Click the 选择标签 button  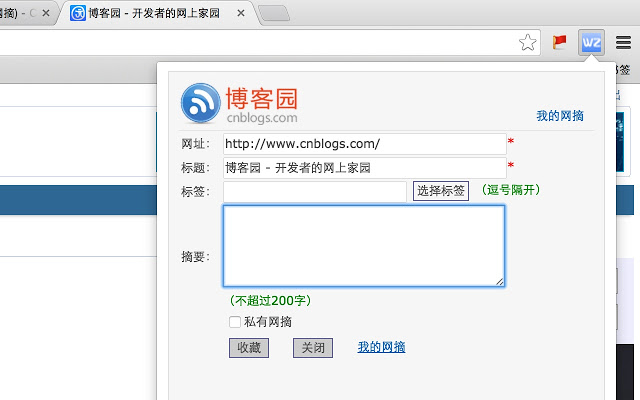coord(441,191)
